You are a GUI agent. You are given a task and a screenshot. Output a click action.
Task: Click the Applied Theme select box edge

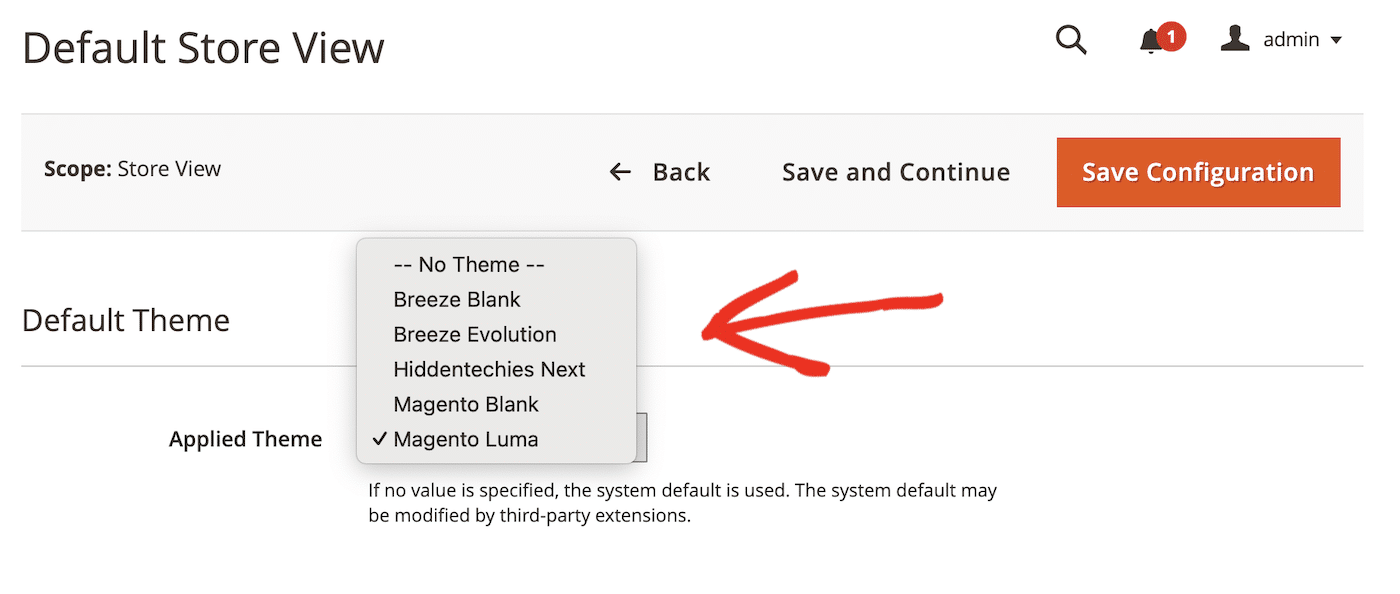(x=642, y=438)
